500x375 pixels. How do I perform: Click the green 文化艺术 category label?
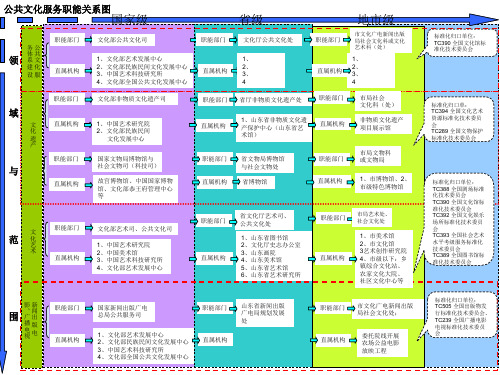(33, 241)
